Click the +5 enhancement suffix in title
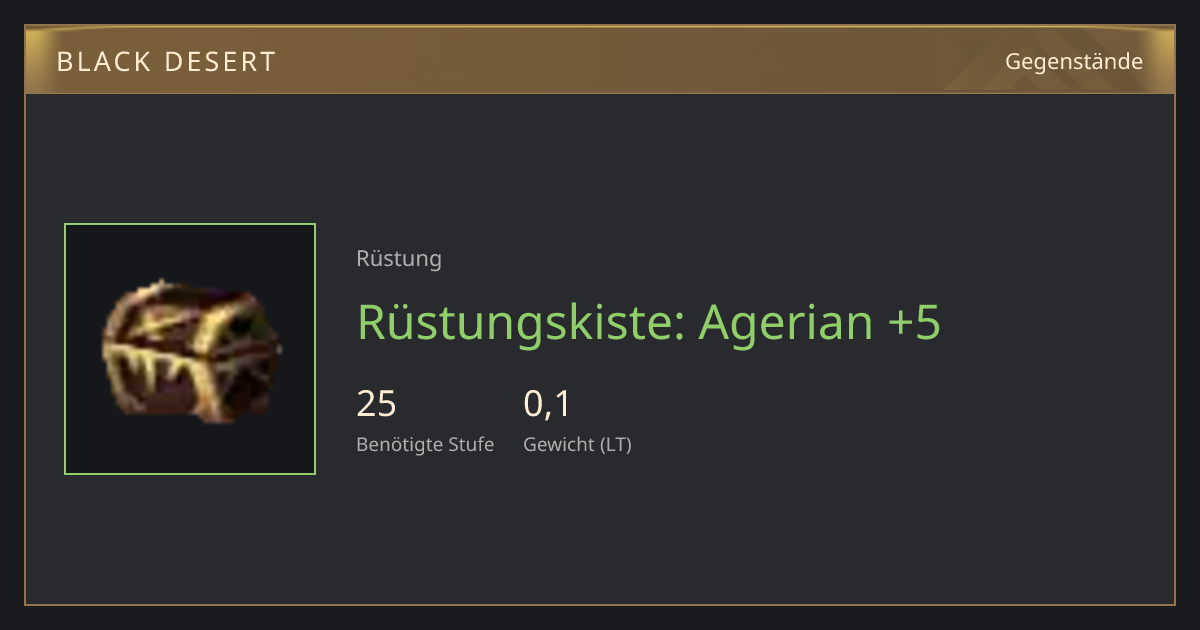This screenshot has width=1200, height=630. coord(914,322)
